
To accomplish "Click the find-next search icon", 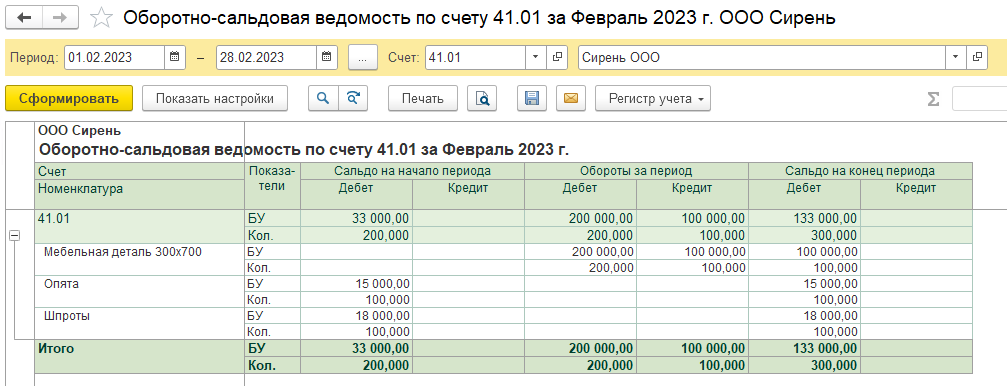I will click(353, 98).
